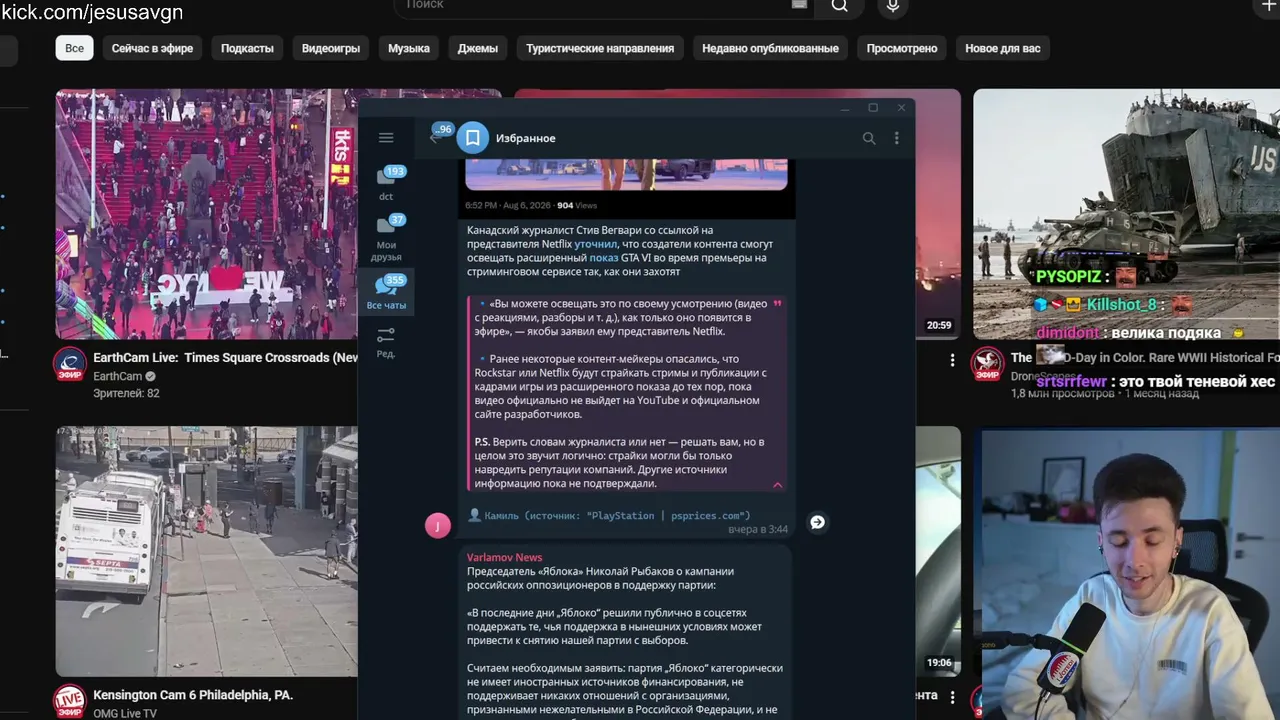Forward the GTA VI message
Image resolution: width=1280 pixels, height=720 pixels.
click(817, 522)
